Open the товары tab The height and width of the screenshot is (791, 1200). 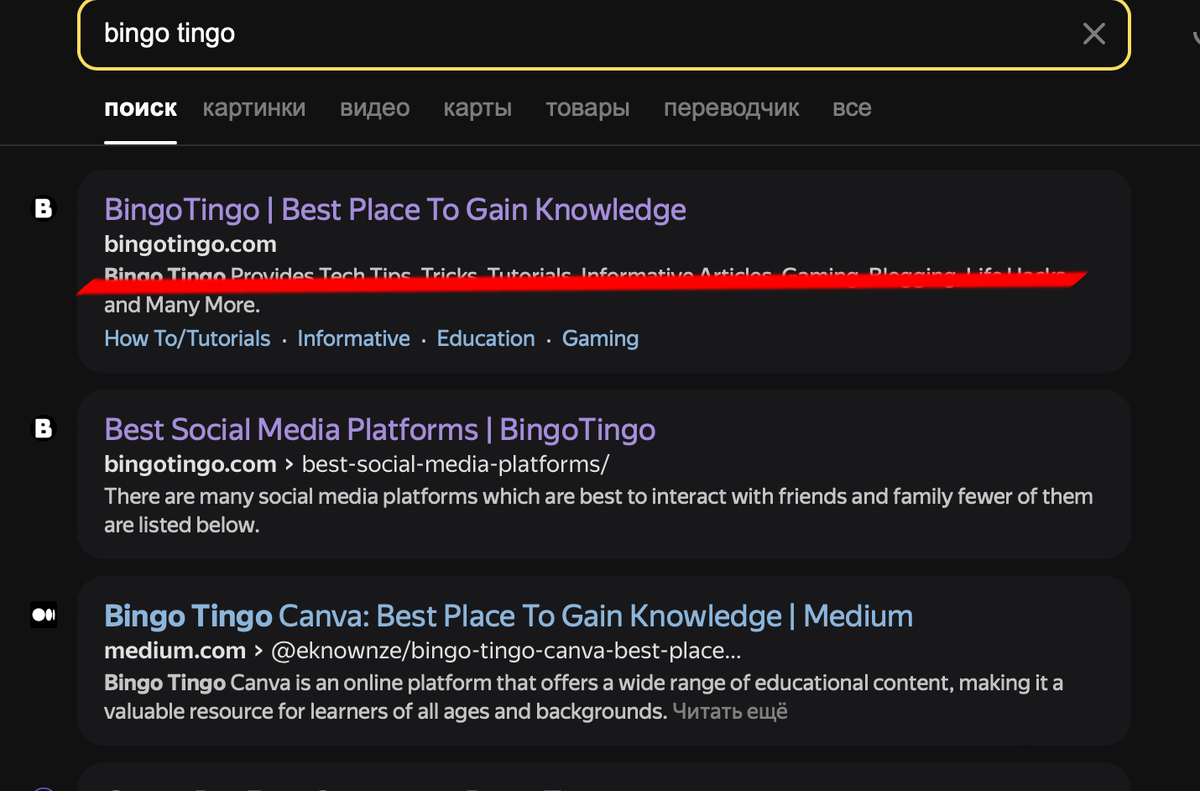pos(588,108)
